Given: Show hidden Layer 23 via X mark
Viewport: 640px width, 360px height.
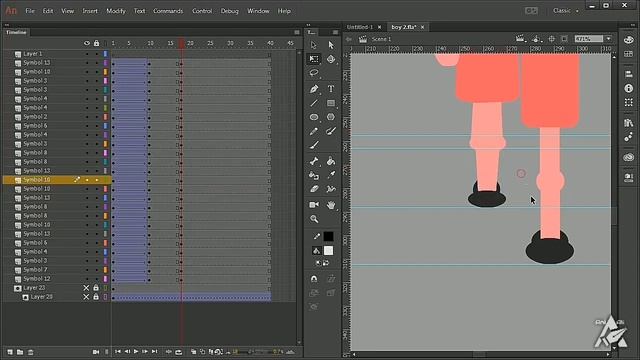Looking at the screenshot, I should point(86,288).
